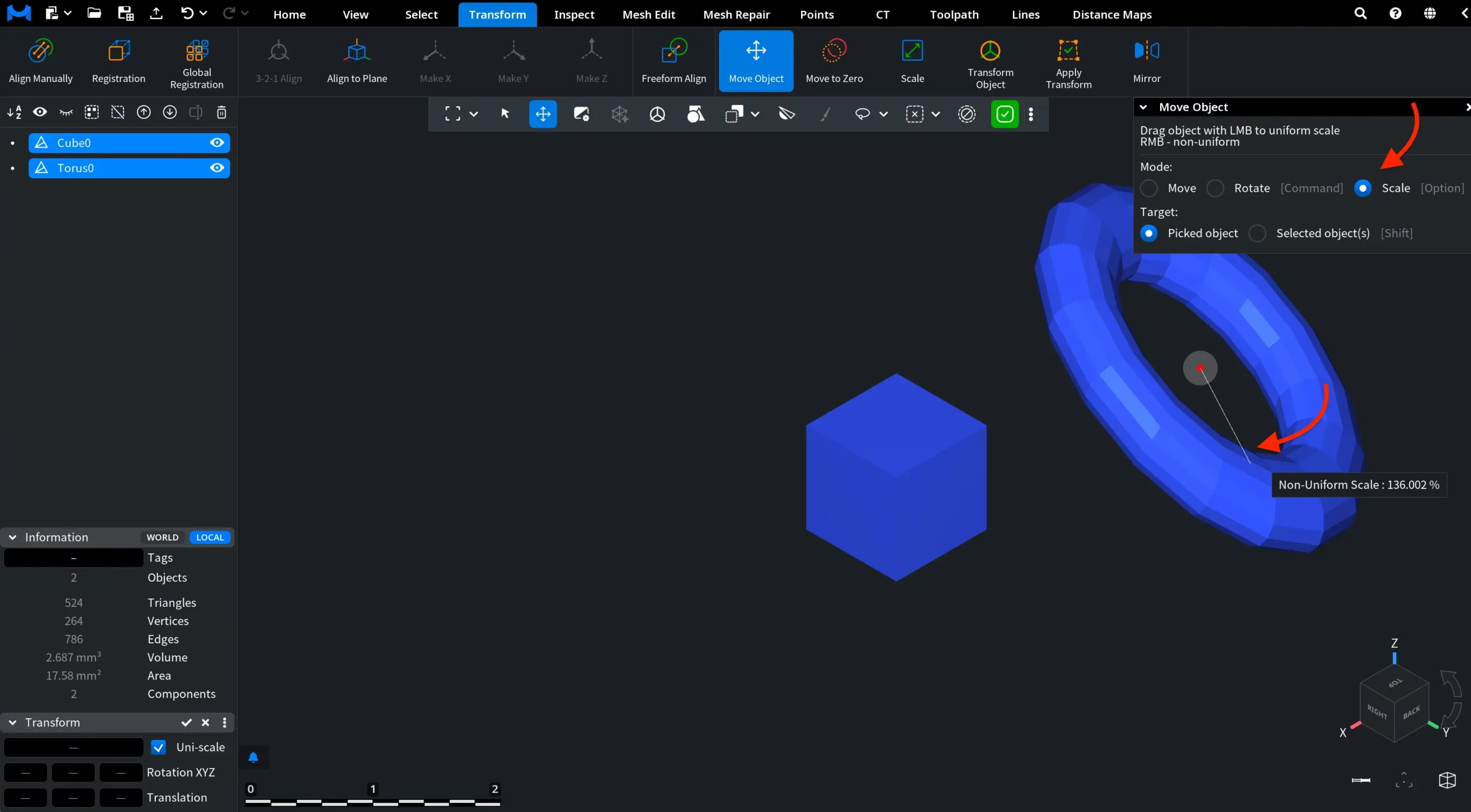
Task: Click the delete trash icon in the object list
Action: [x=221, y=112]
